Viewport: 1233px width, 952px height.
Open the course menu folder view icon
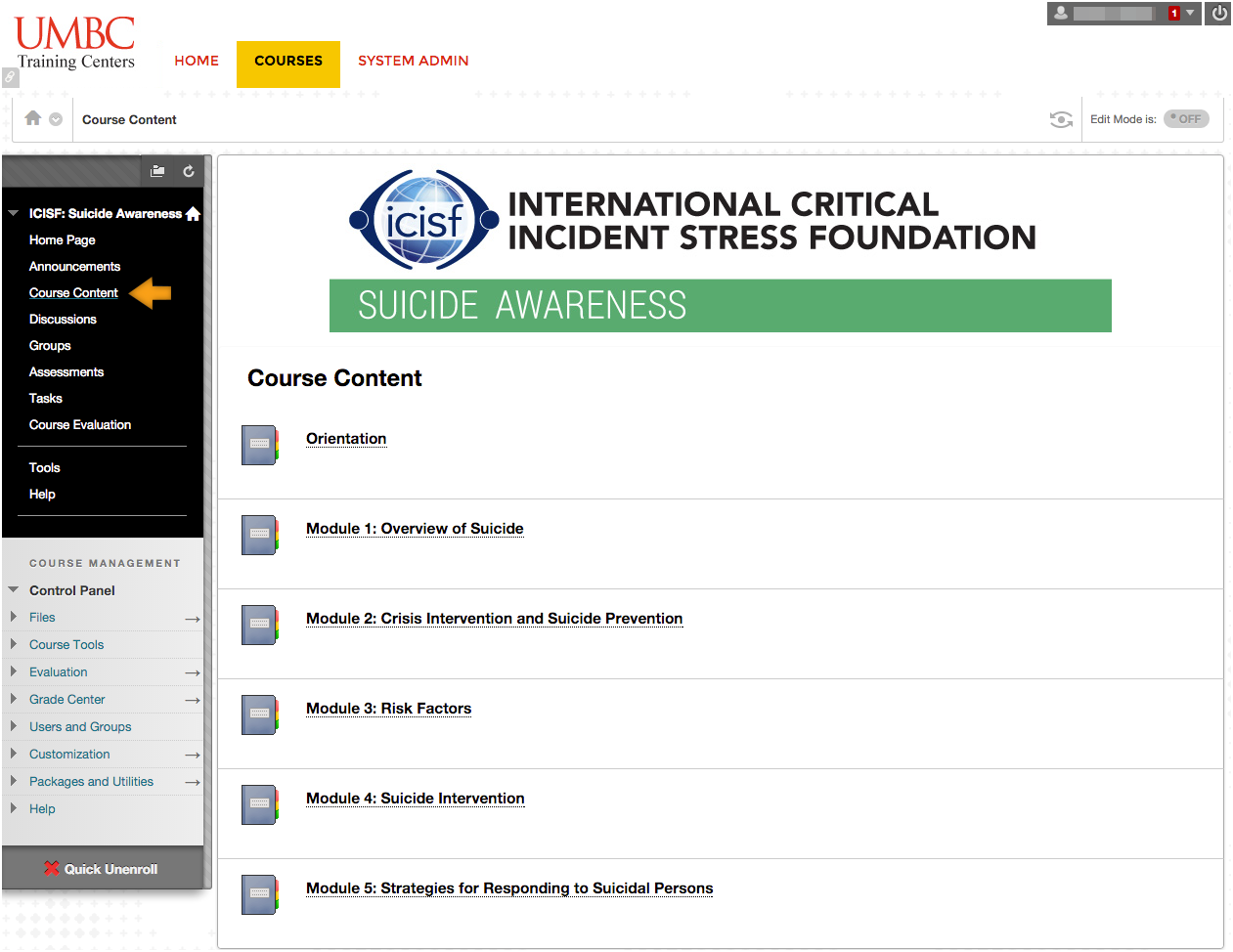(x=157, y=171)
